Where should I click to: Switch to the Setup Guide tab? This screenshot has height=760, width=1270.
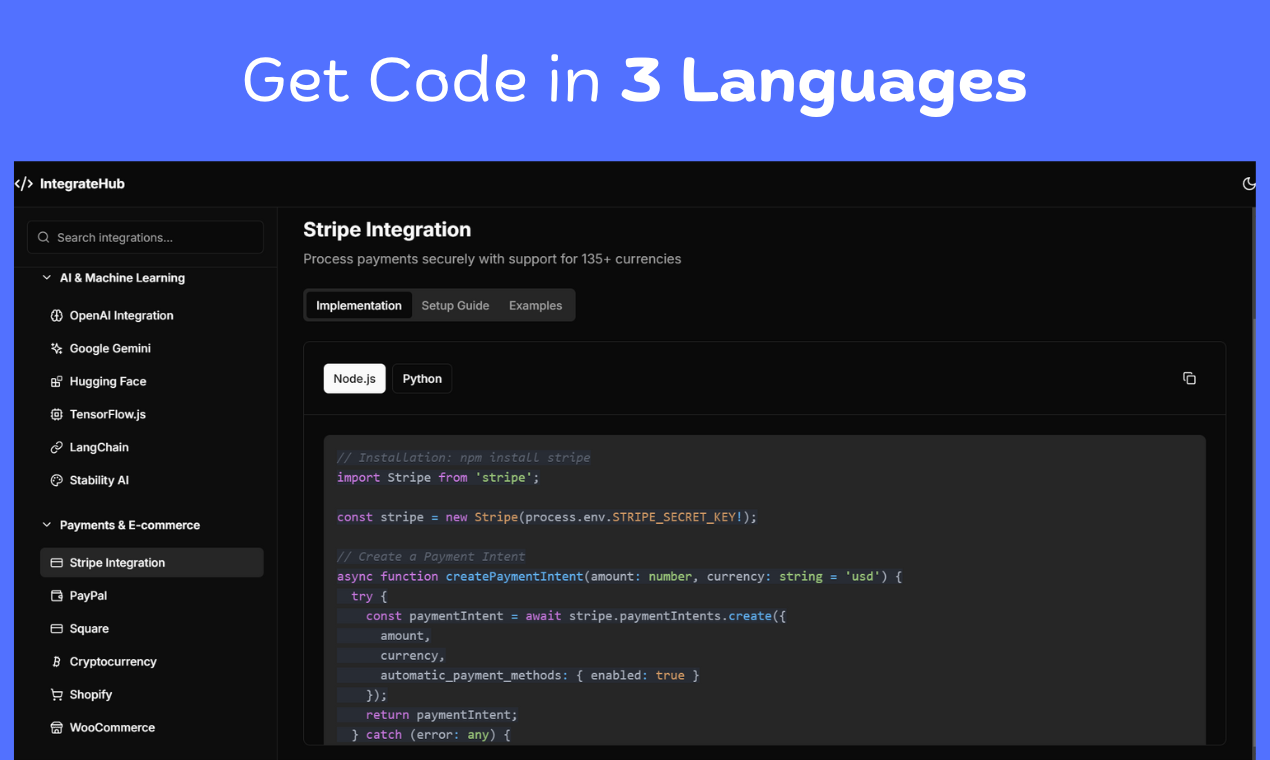click(455, 306)
